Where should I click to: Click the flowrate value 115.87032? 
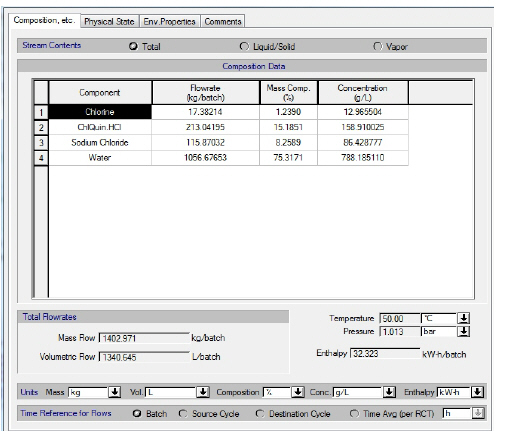coord(205,143)
